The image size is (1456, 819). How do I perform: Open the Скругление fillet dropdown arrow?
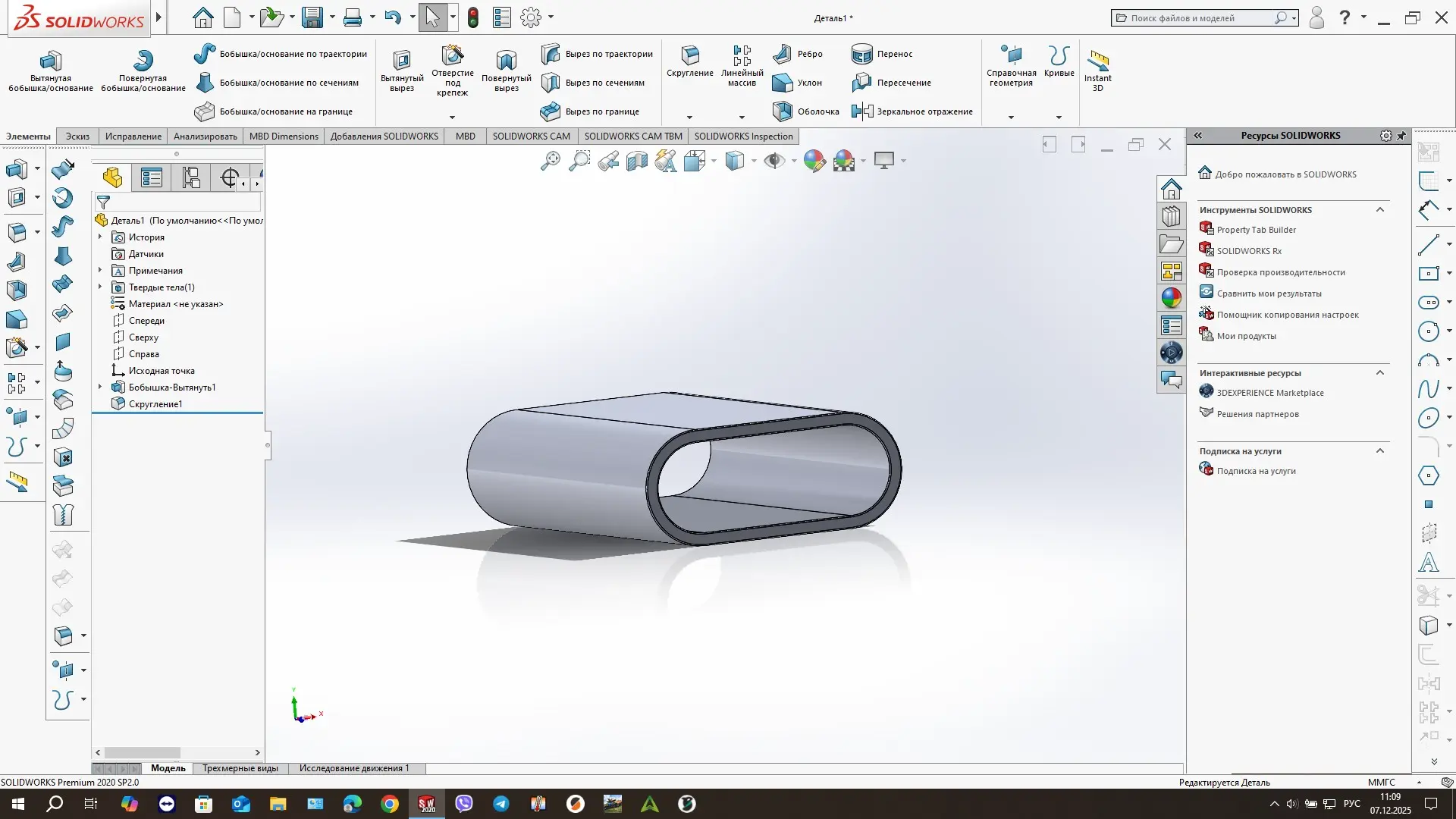[689, 118]
